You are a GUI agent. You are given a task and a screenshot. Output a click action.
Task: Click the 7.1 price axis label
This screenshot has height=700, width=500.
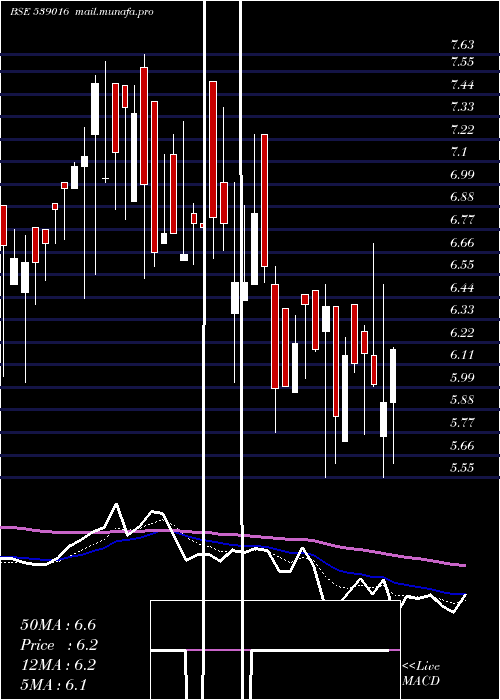[x=459, y=152]
